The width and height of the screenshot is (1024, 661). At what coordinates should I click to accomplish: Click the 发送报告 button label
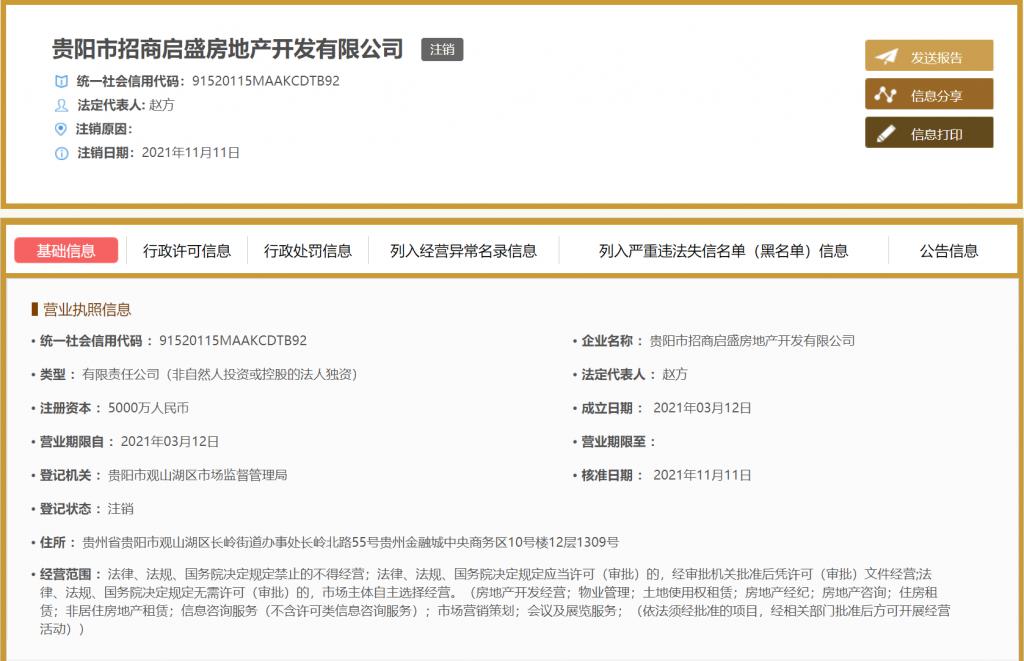coord(936,57)
